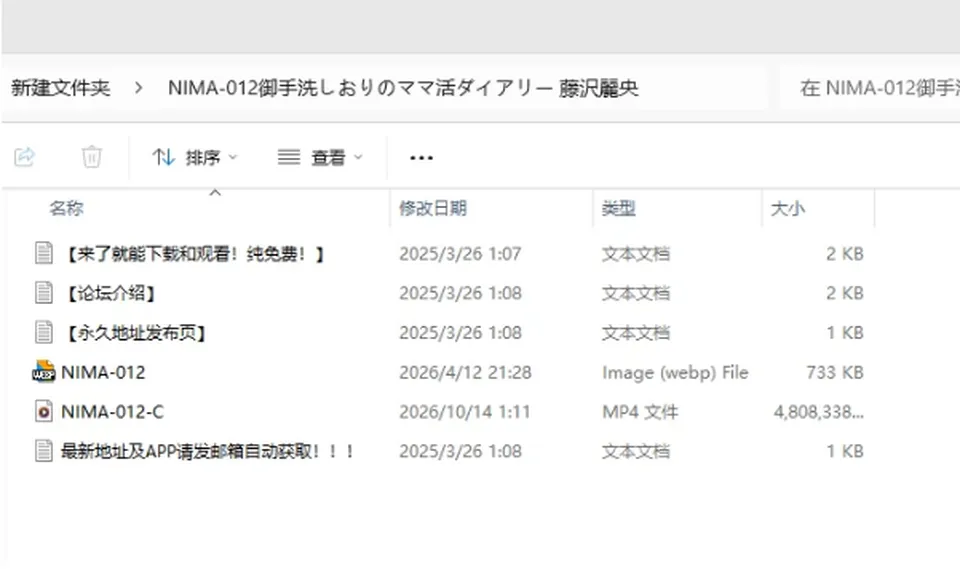The width and height of the screenshot is (960, 569).
Task: Select file 【永久地址发布页】
Action: pos(135,333)
